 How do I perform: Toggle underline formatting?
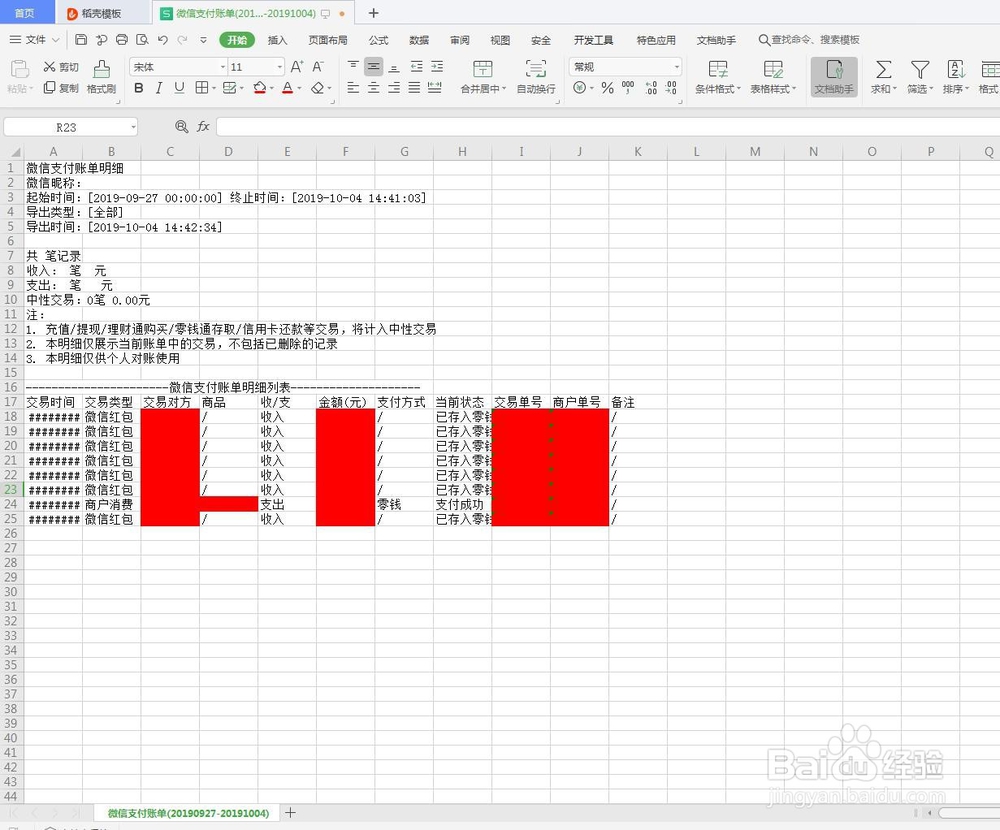(179, 88)
